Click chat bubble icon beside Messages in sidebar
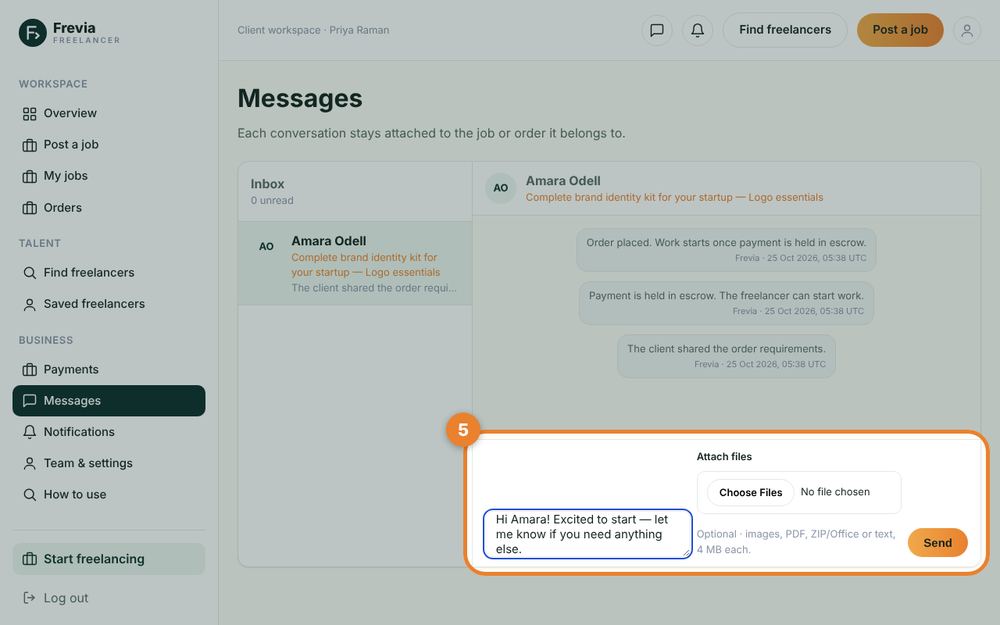1000x625 pixels. tap(29, 401)
